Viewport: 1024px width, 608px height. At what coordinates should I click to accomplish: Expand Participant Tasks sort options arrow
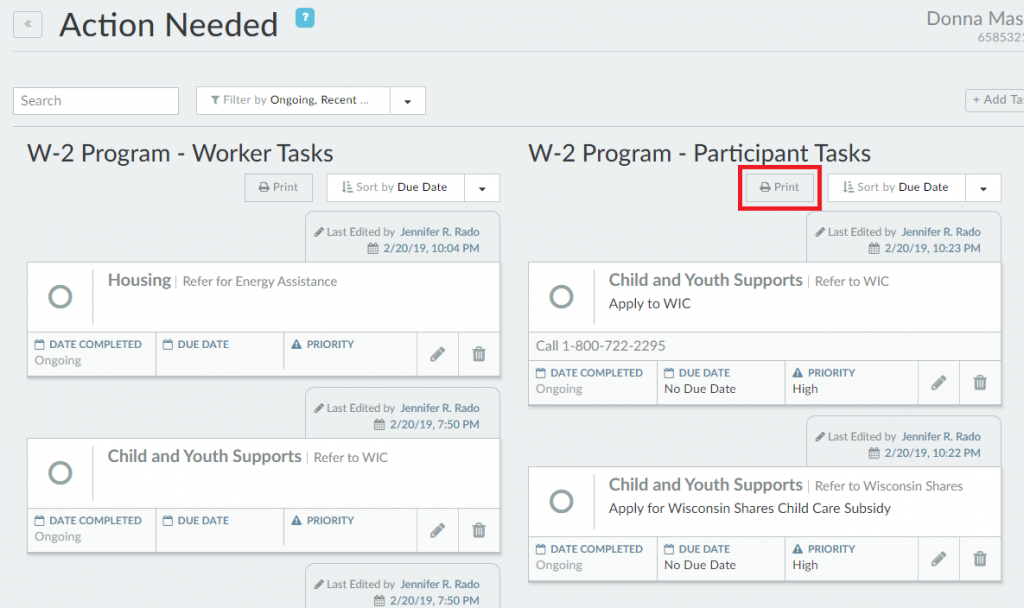983,188
